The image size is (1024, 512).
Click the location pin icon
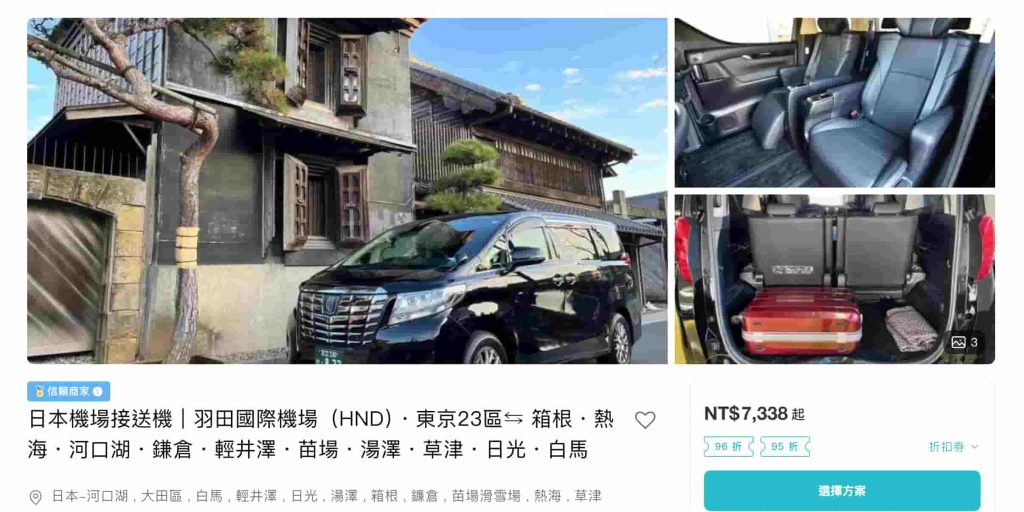pyautogui.click(x=35, y=497)
